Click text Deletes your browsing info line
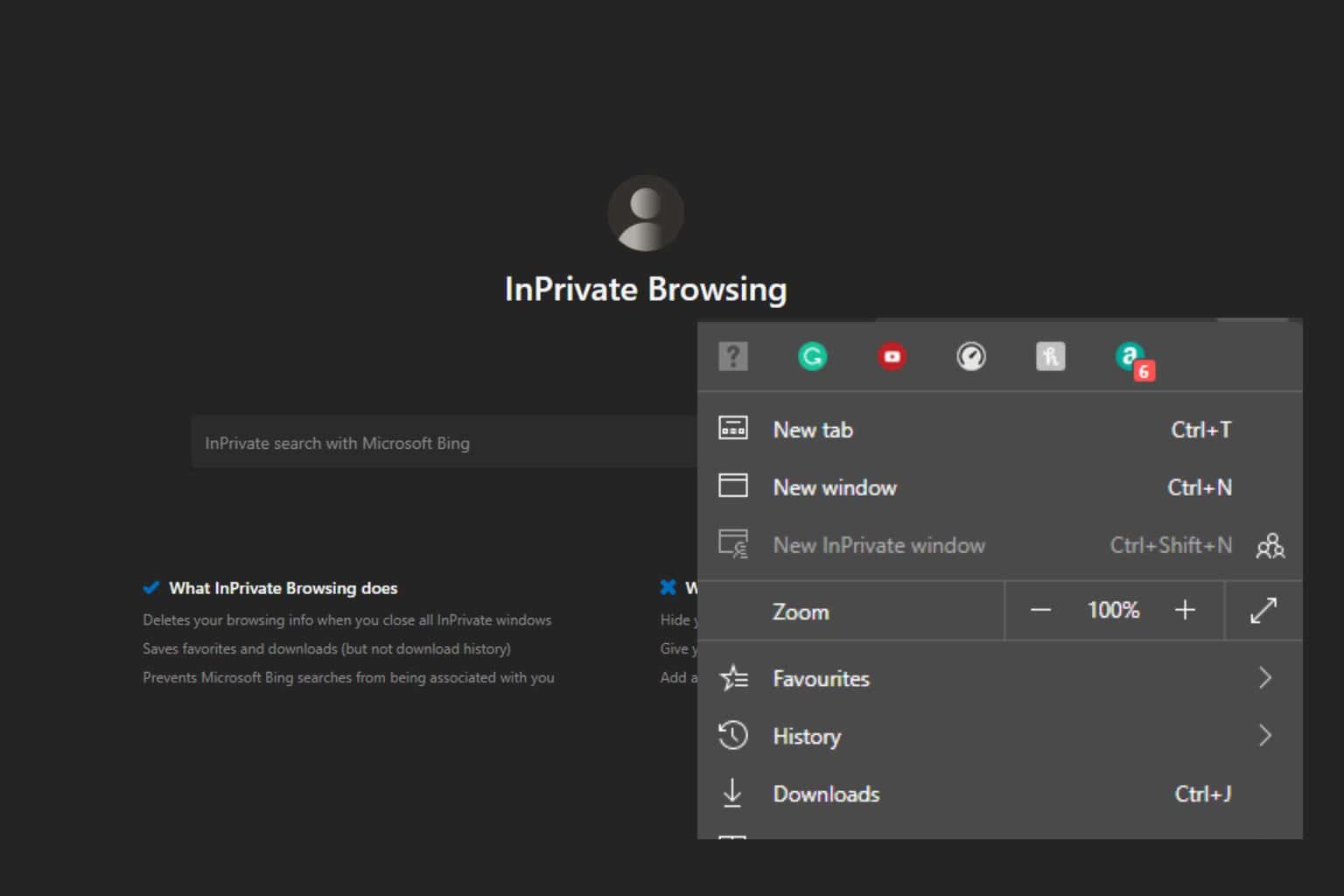 coord(346,619)
